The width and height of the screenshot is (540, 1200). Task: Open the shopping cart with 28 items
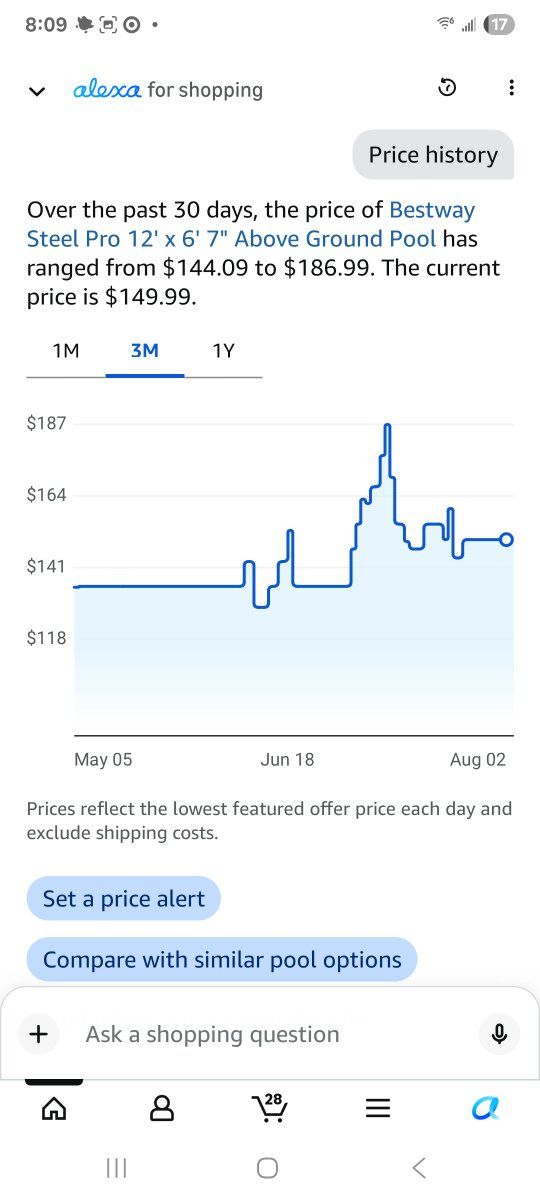[x=269, y=1107]
